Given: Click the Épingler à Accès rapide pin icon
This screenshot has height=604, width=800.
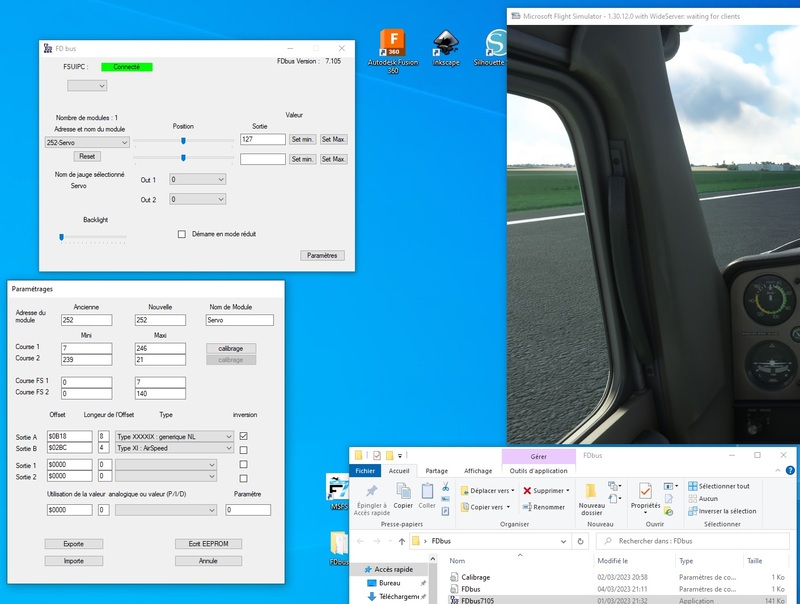Looking at the screenshot, I should pyautogui.click(x=372, y=492).
